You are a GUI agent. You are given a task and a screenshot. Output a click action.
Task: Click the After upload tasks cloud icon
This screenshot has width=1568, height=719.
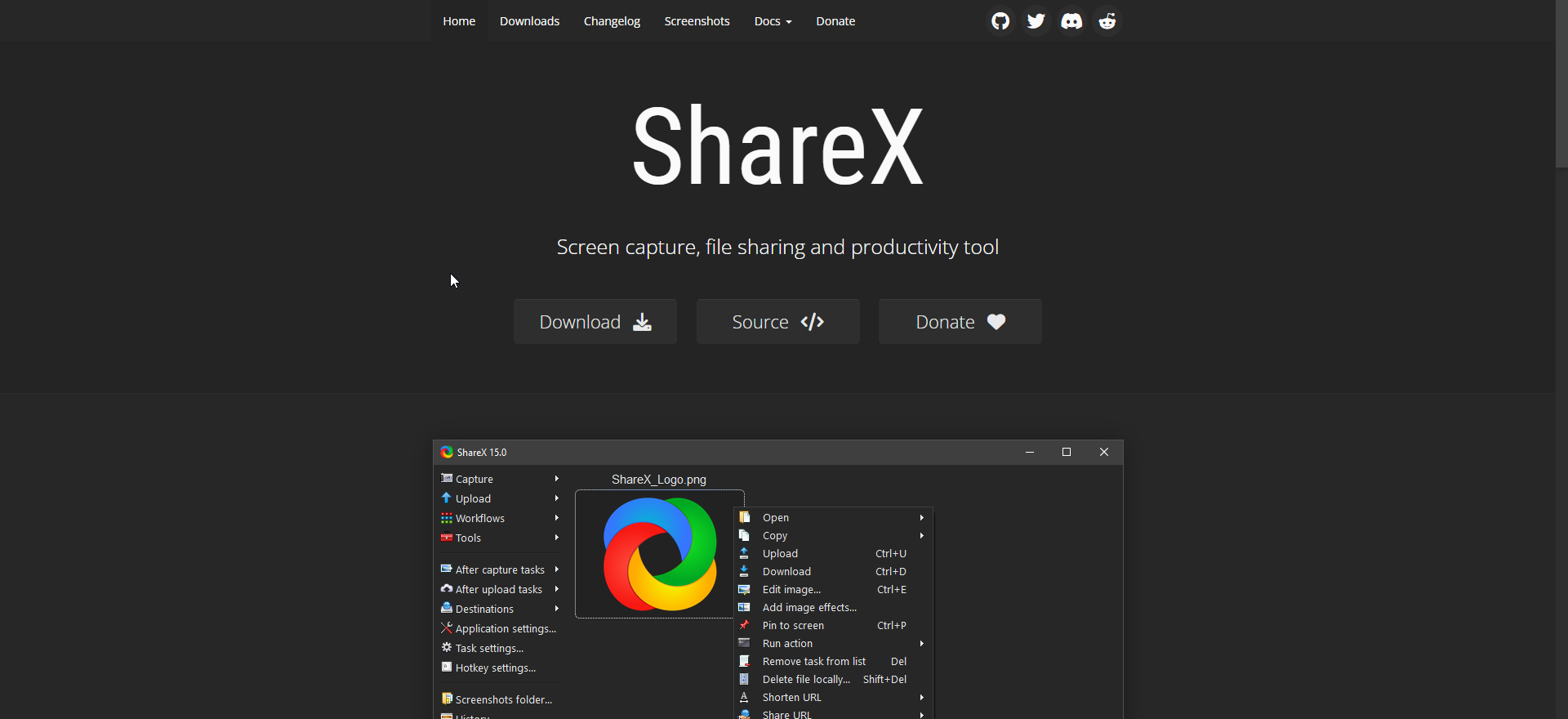click(x=447, y=588)
